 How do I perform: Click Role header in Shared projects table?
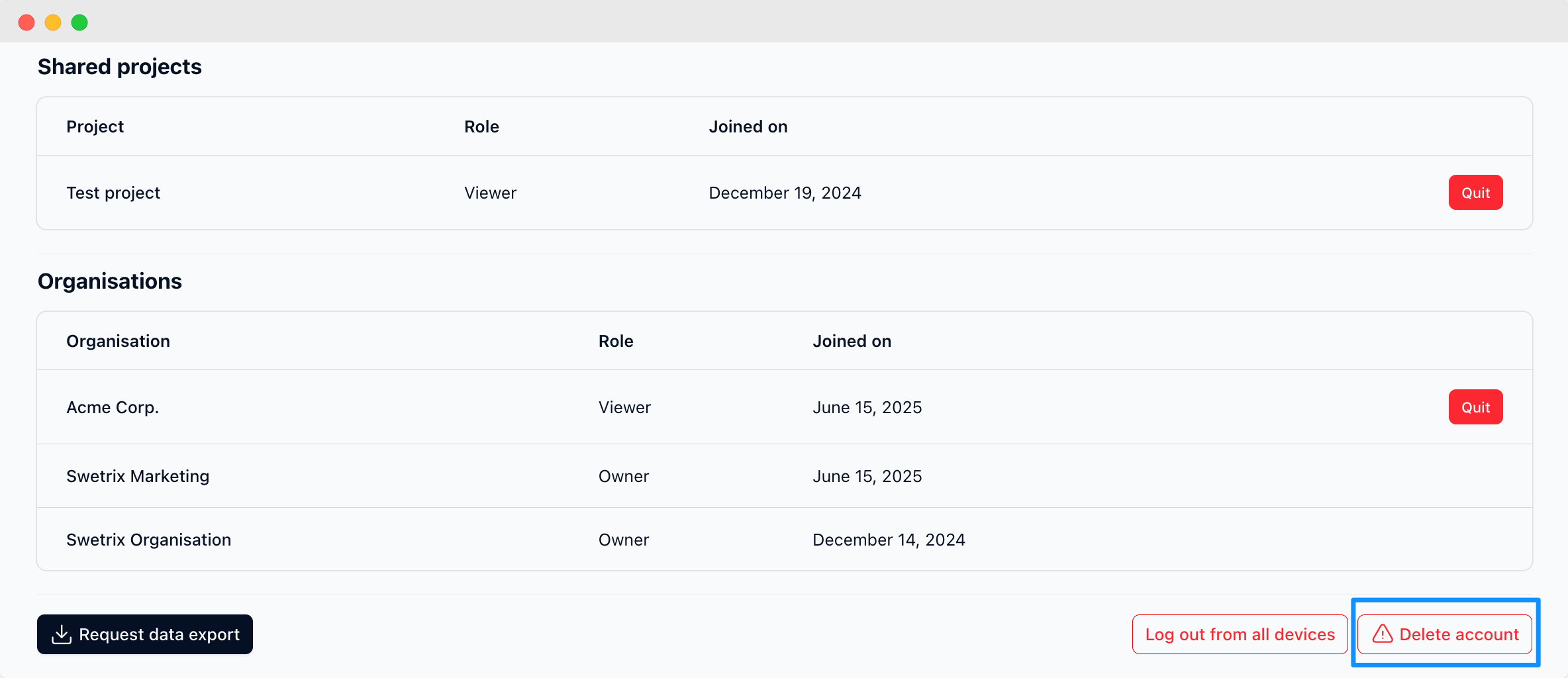click(481, 126)
